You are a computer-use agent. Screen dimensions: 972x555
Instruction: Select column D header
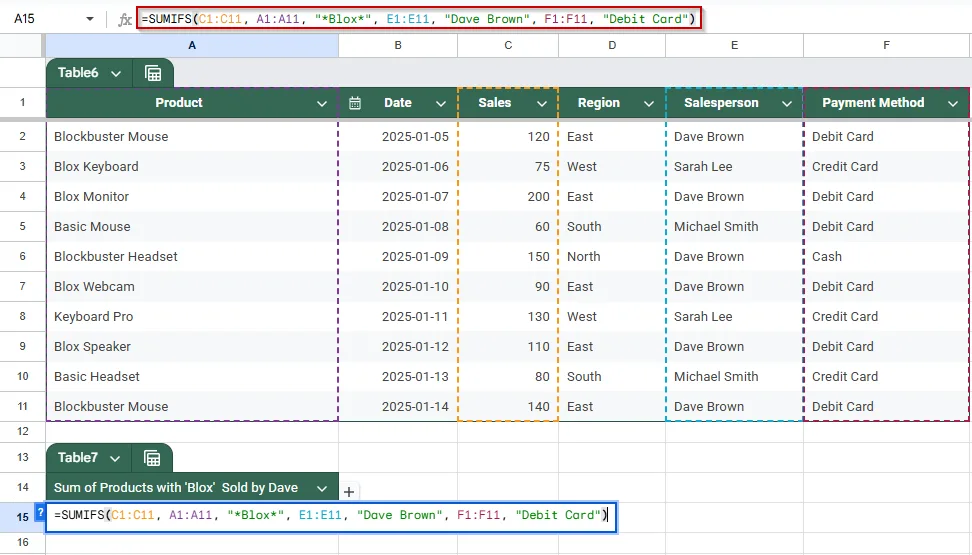[x=612, y=45]
